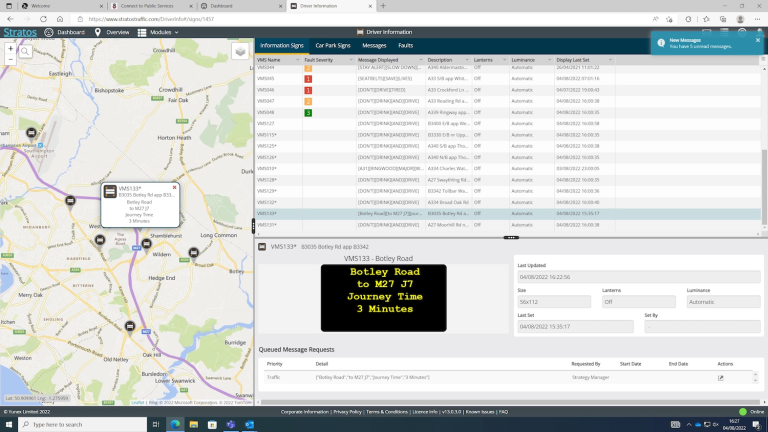
Task: Select the VMS131* row
Action: (x=508, y=225)
